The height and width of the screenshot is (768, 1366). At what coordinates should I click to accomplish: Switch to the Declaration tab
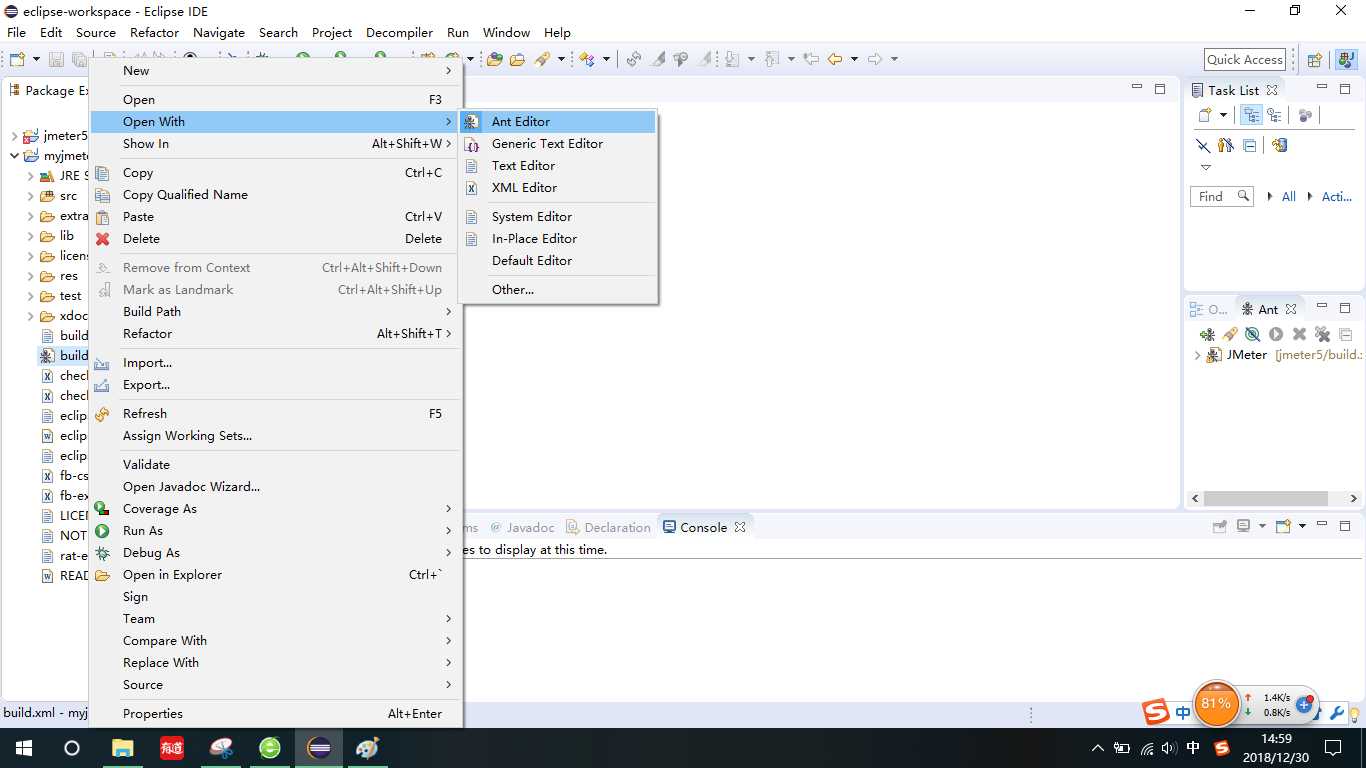(x=608, y=527)
